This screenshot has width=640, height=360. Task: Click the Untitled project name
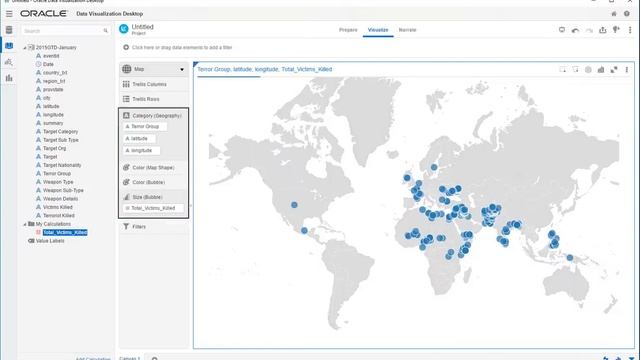point(142,27)
